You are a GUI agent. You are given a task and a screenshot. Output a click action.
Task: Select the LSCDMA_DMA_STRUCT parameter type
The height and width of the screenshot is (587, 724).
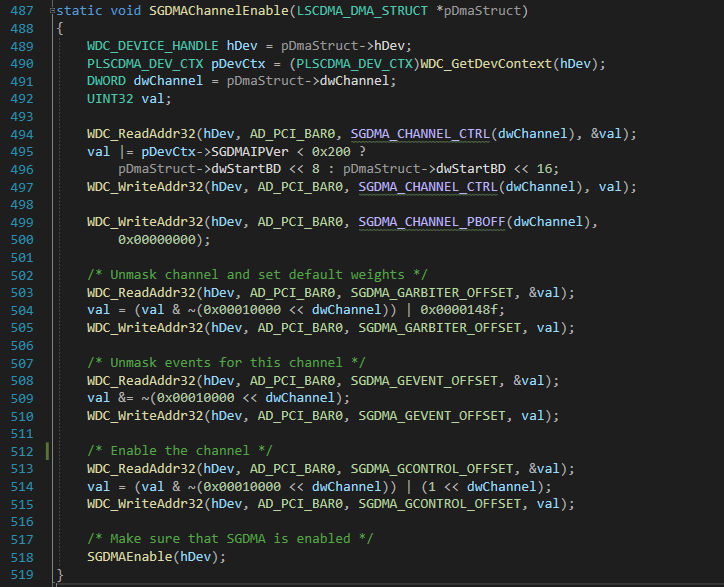pos(362,11)
